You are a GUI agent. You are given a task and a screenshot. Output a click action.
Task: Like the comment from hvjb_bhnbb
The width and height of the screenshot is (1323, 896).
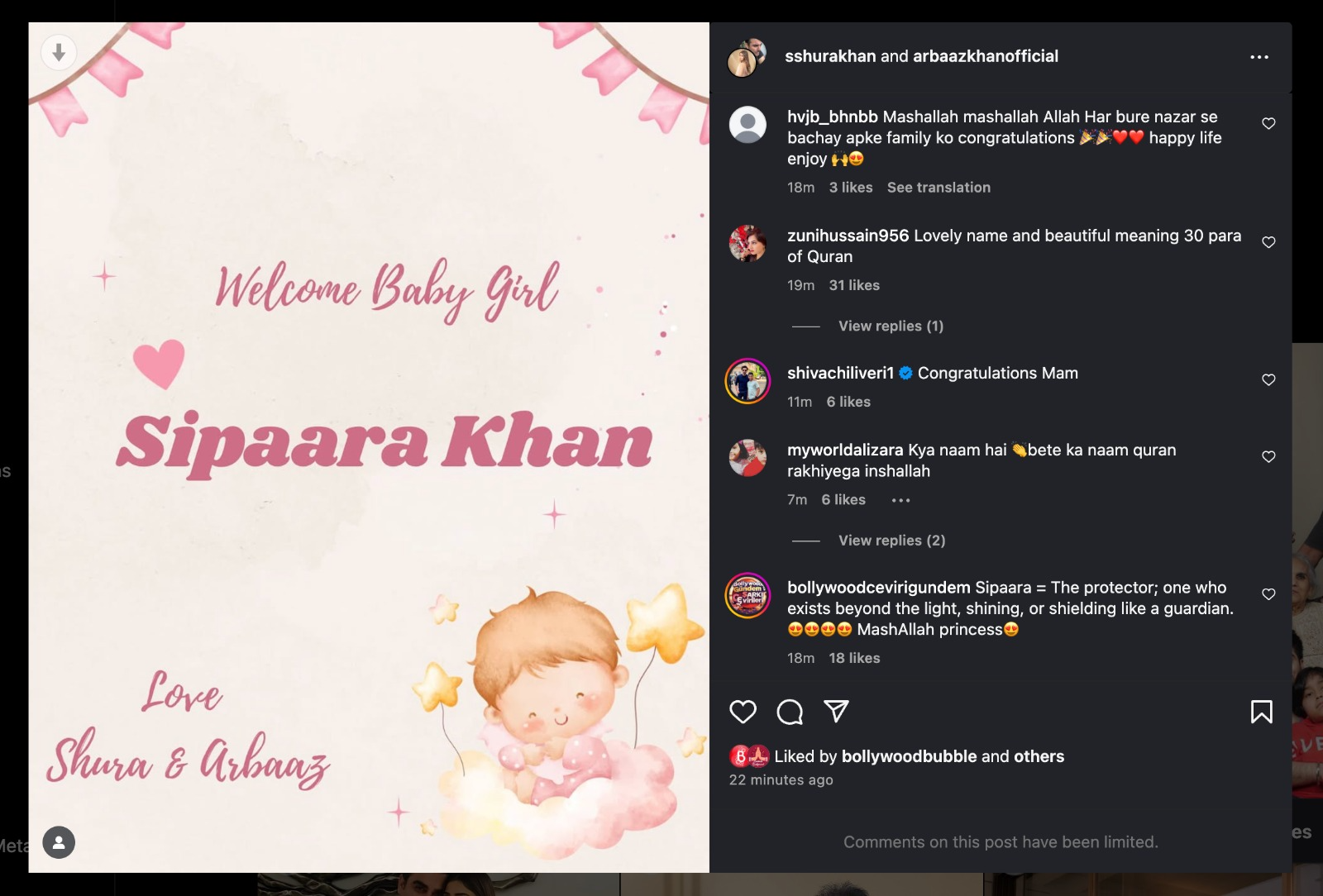click(1268, 124)
